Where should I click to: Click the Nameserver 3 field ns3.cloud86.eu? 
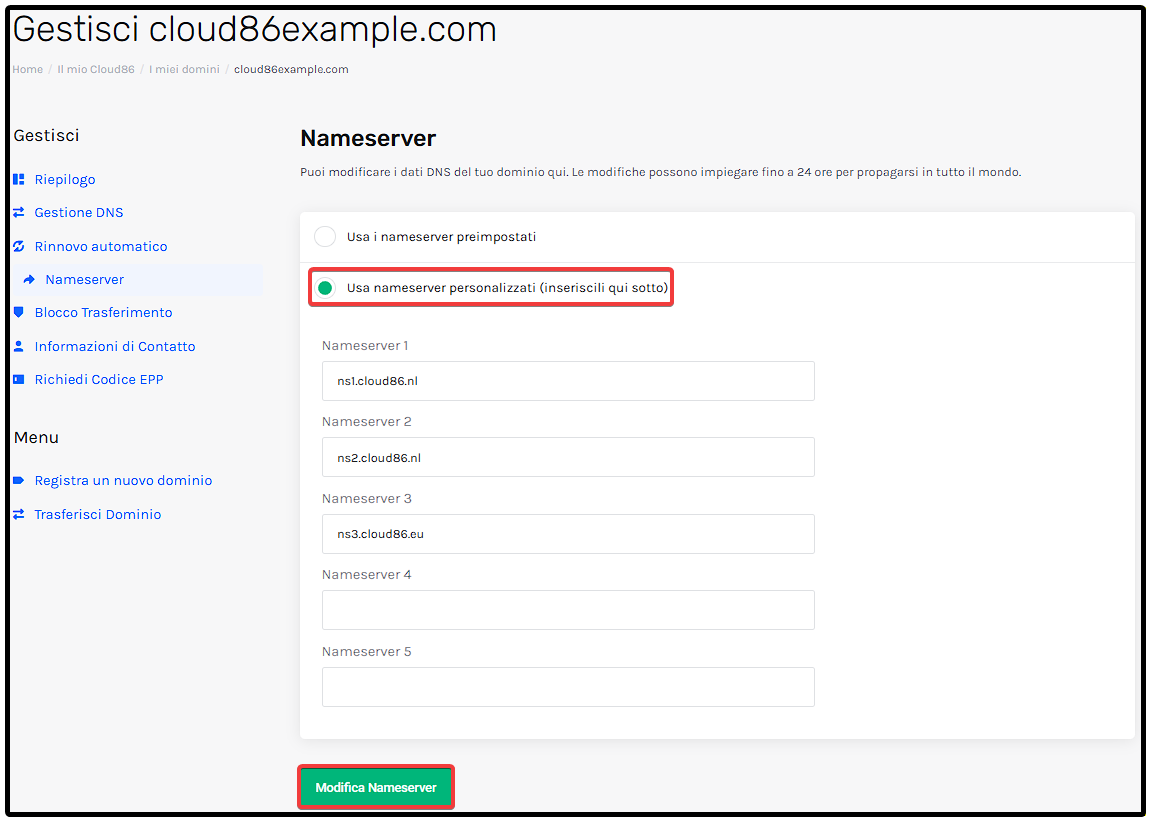568,534
